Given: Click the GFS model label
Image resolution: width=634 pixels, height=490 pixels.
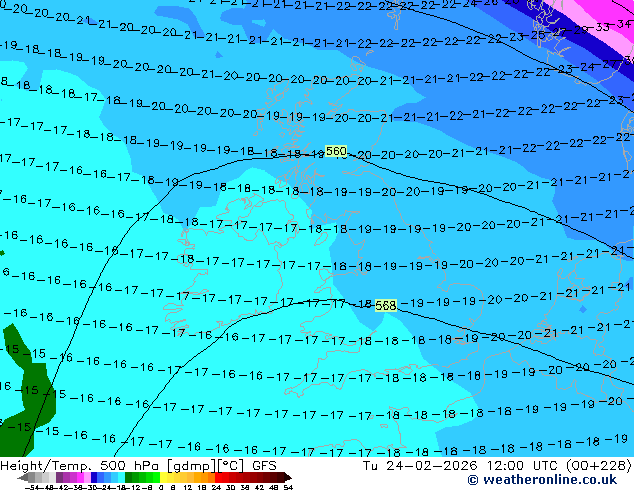Looking at the screenshot, I should pos(264,466).
